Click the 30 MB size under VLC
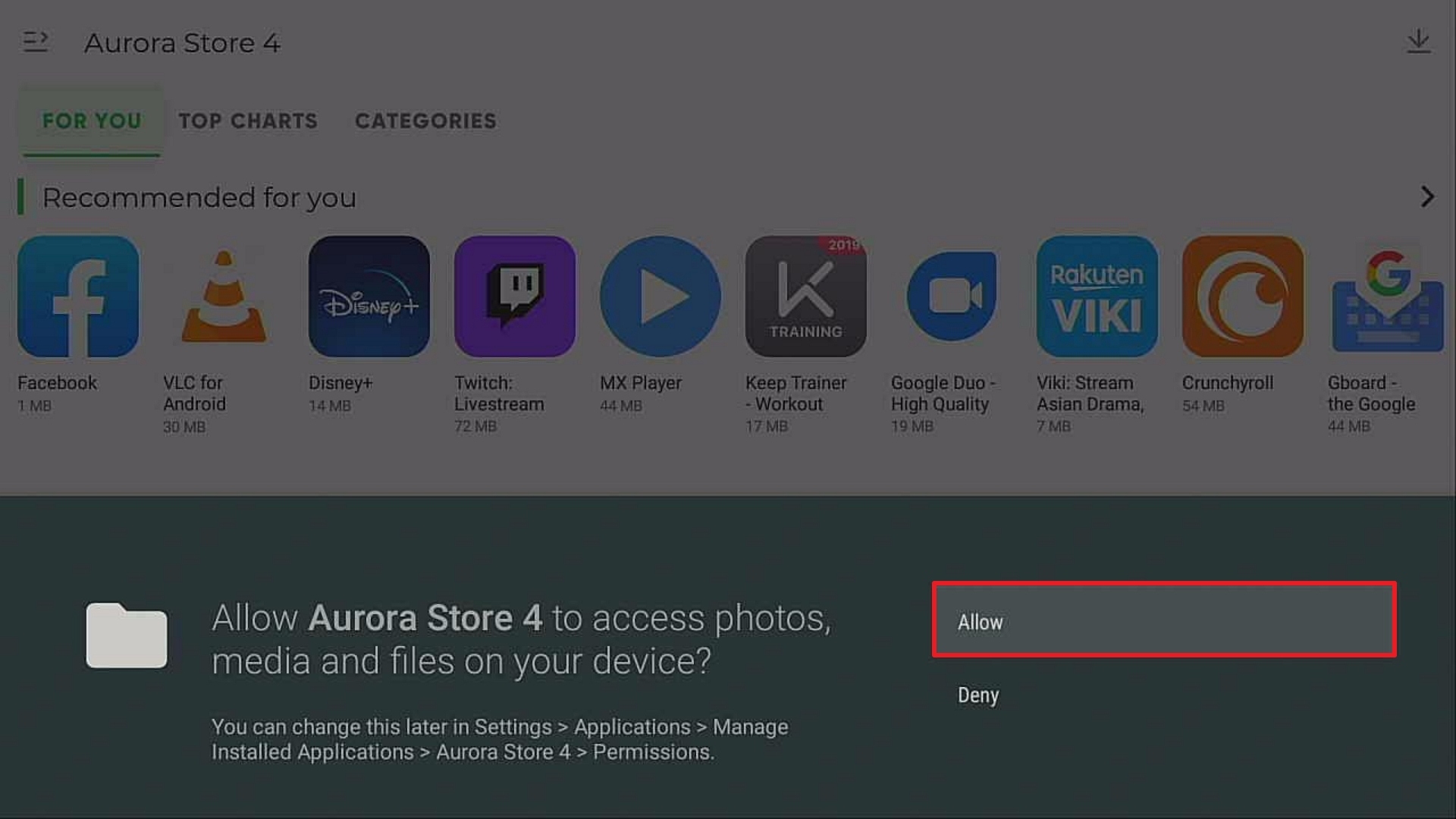The height and width of the screenshot is (819, 1456). (184, 427)
